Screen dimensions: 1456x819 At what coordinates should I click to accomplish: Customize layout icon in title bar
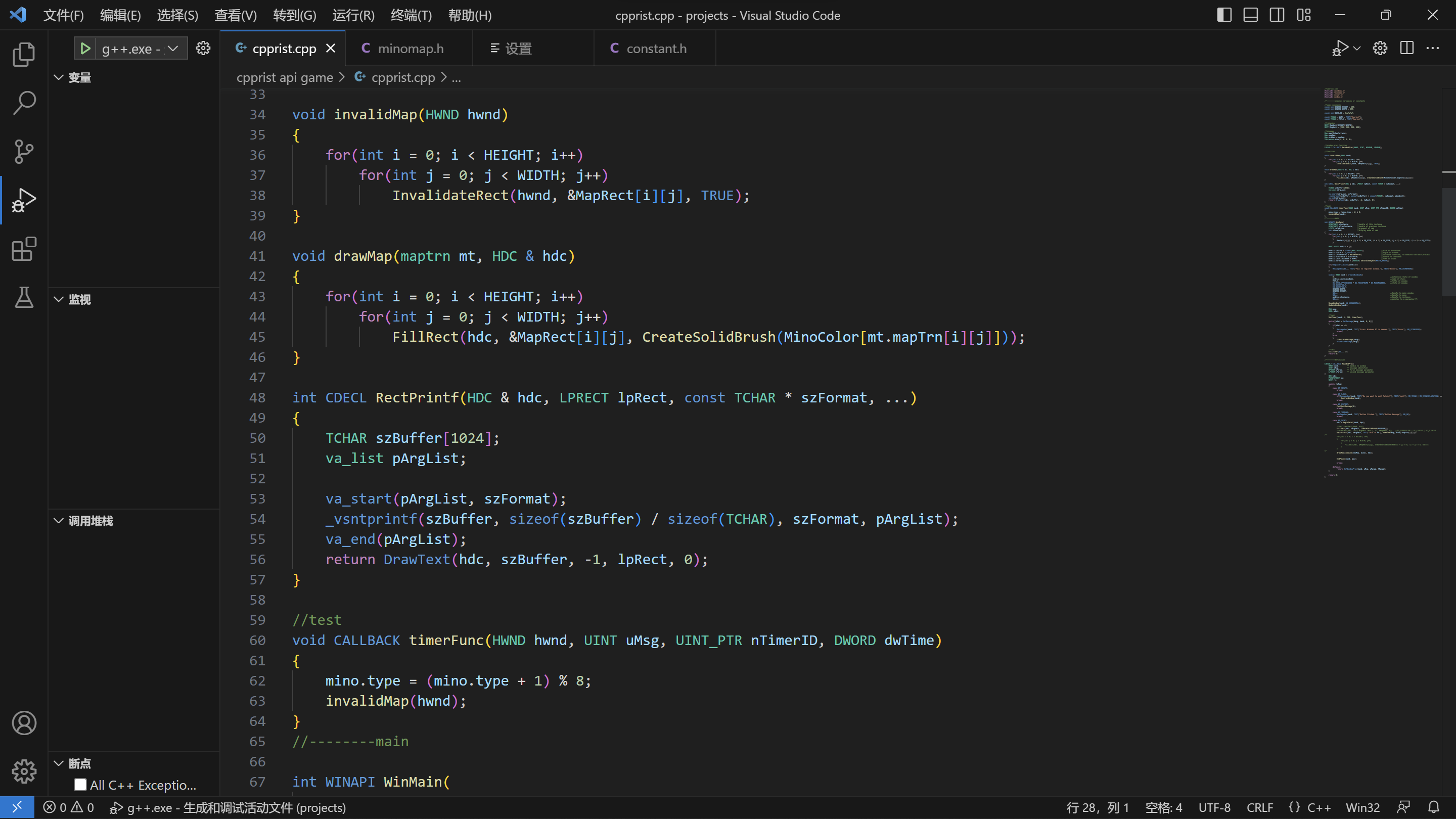click(1304, 15)
